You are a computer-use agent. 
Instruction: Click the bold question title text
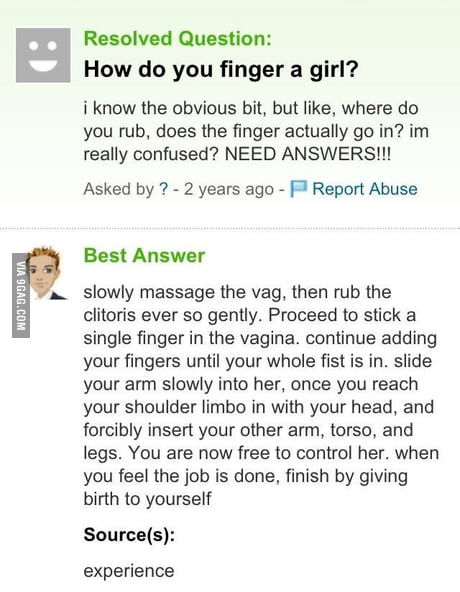[x=221, y=69]
